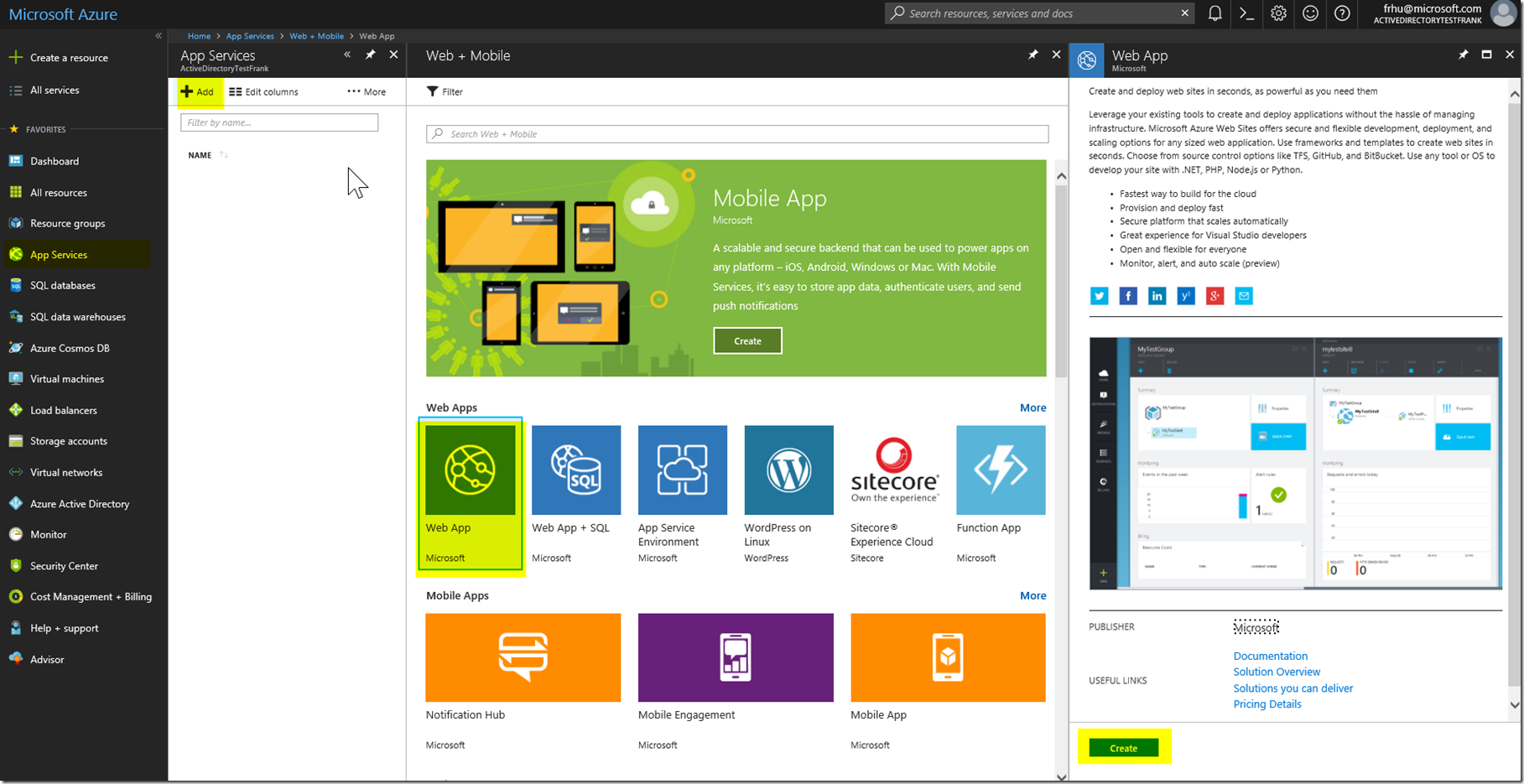Go to All resources
This screenshot has height=784, width=1524.
point(48,192)
